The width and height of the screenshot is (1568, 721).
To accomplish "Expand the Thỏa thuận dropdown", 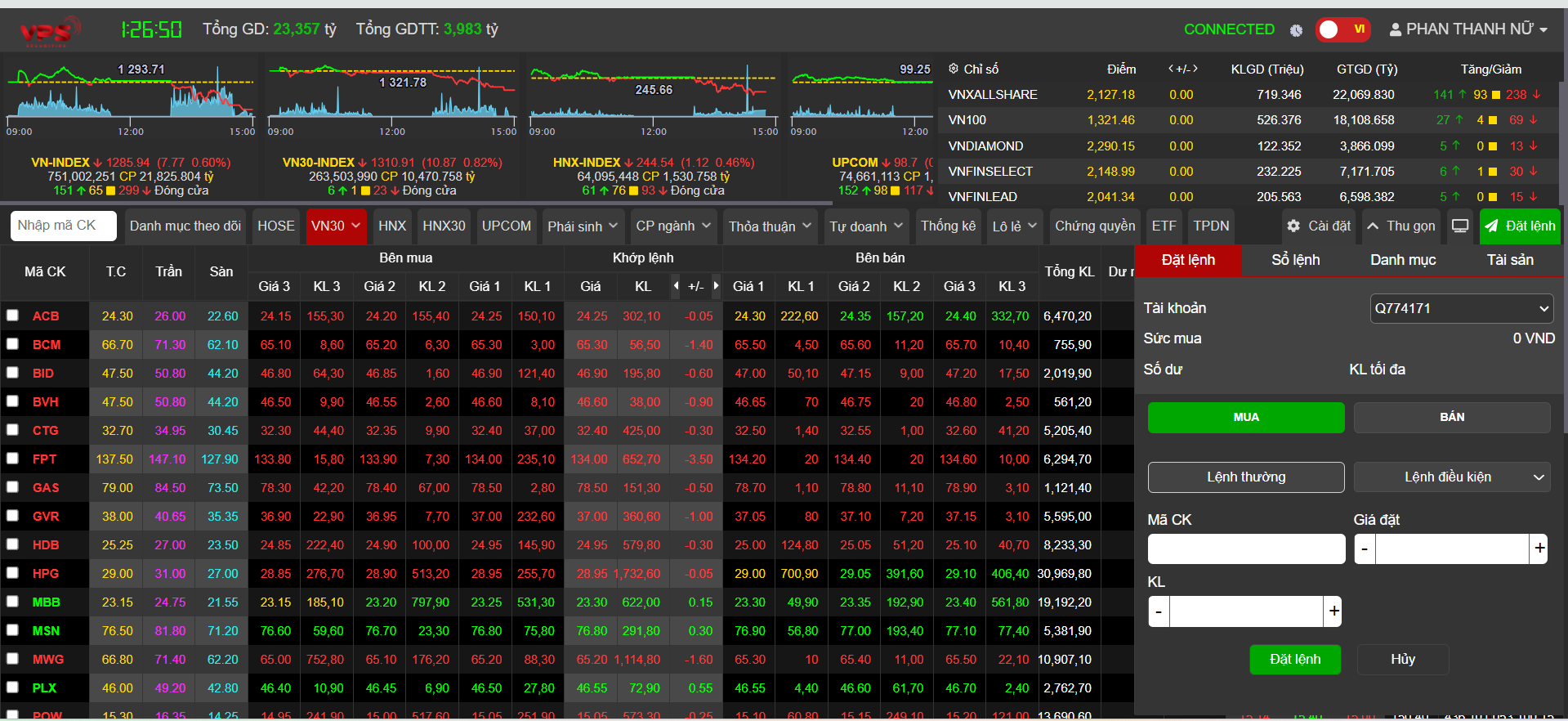I will click(x=770, y=226).
